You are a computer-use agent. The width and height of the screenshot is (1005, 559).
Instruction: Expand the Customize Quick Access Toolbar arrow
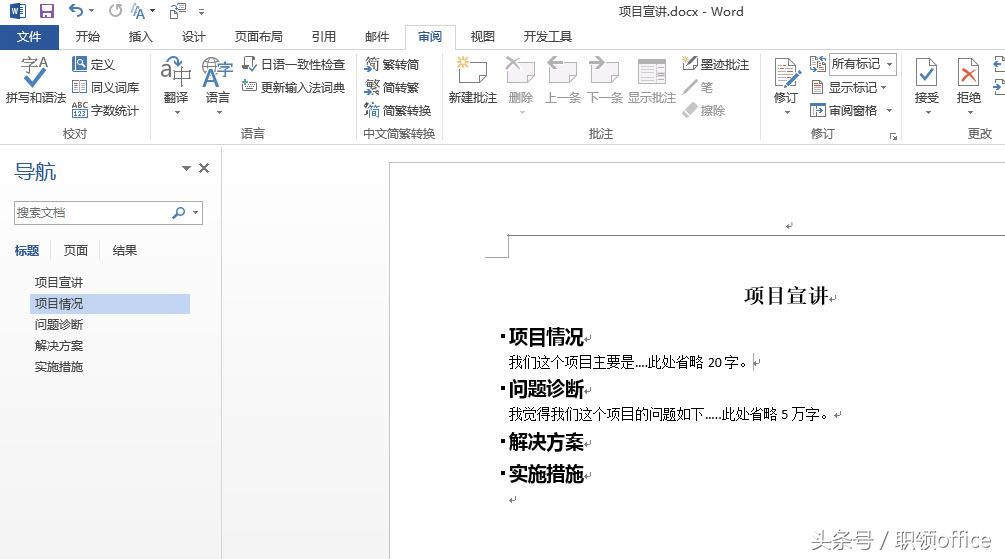201,11
